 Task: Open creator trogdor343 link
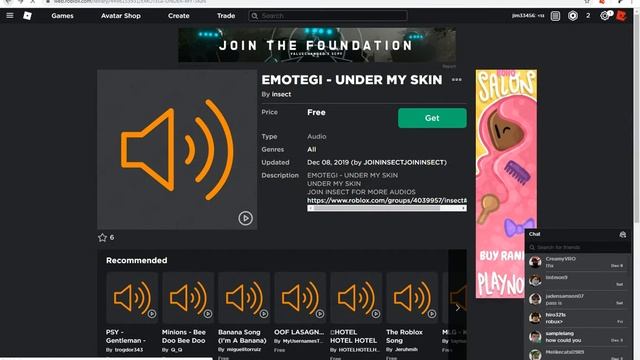[129, 350]
